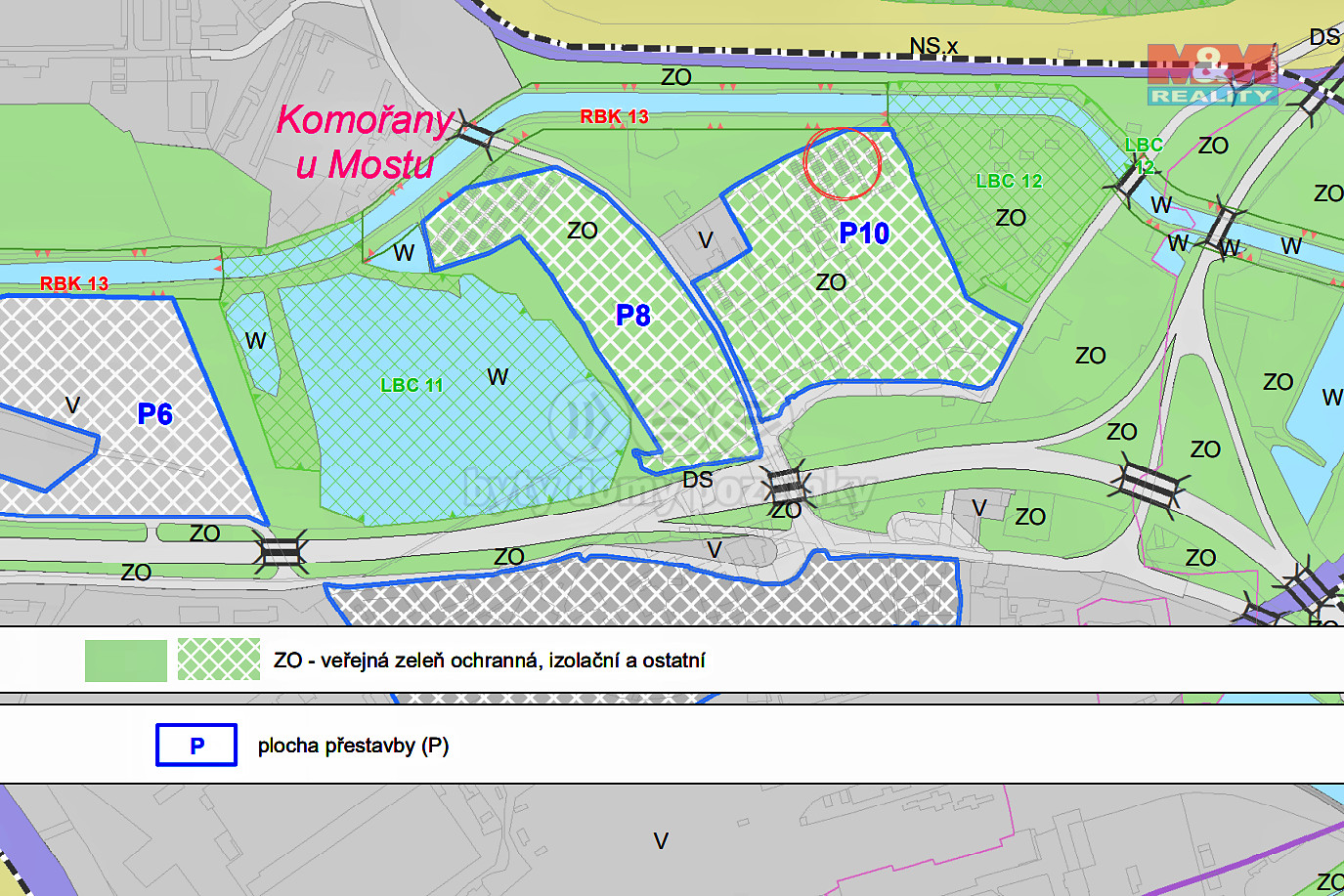Click the ZO label under large LBC 12

tap(1011, 218)
